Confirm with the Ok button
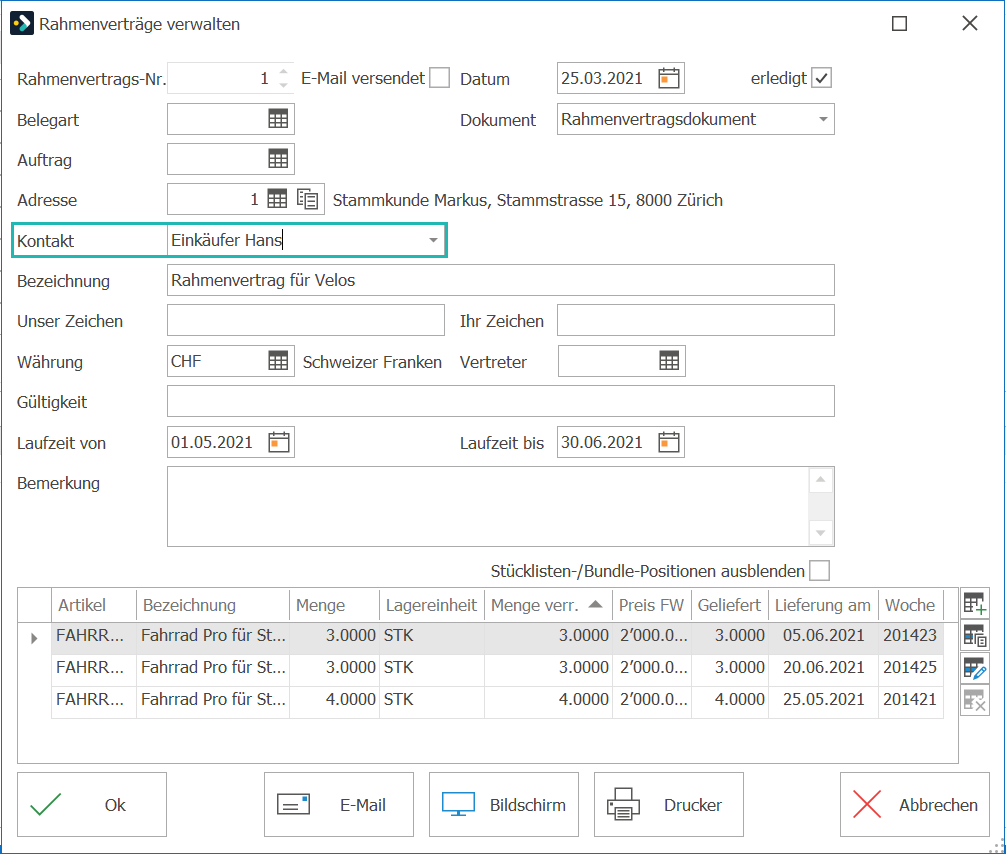The width and height of the screenshot is (1006, 854). [x=92, y=805]
